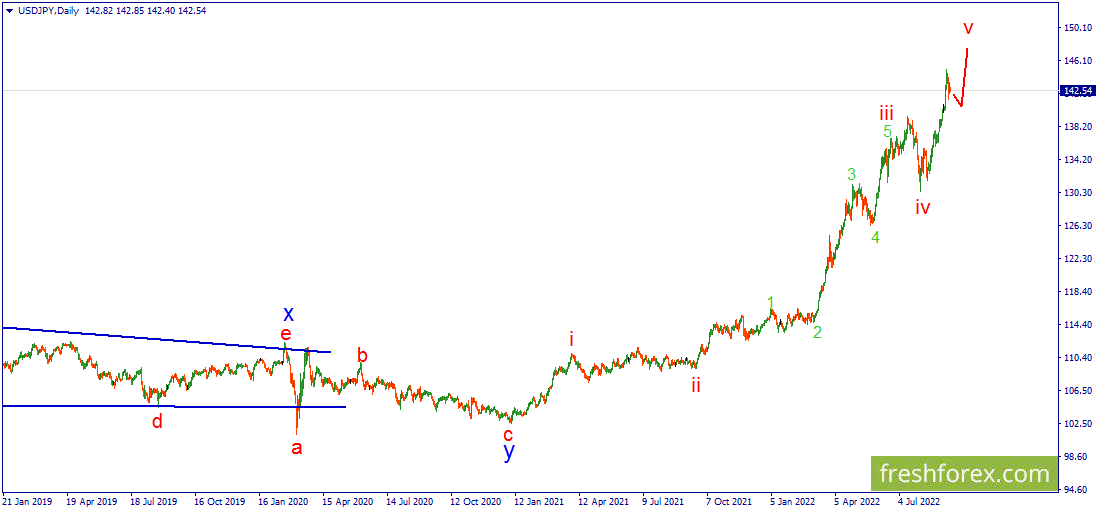The width and height of the screenshot is (1099, 513).
Task: Select the red wave a label
Action: pyautogui.click(x=296, y=448)
